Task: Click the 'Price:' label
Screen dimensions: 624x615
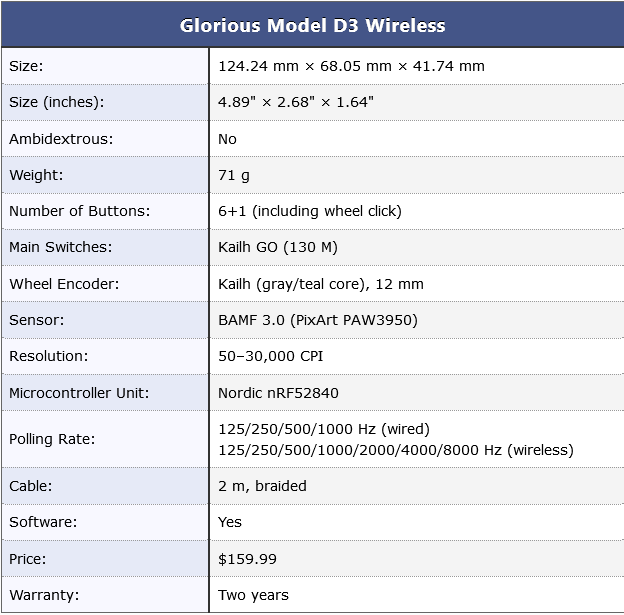Action: (x=27, y=559)
